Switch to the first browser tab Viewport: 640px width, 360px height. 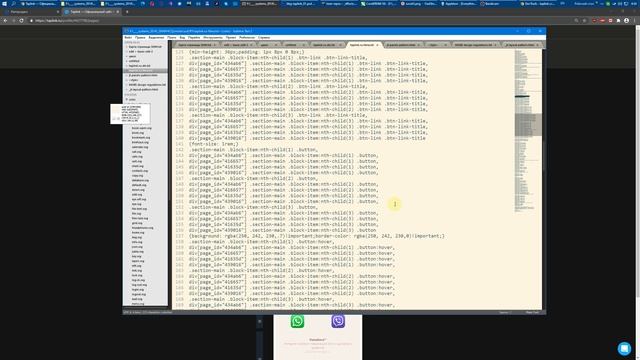click(x=31, y=12)
